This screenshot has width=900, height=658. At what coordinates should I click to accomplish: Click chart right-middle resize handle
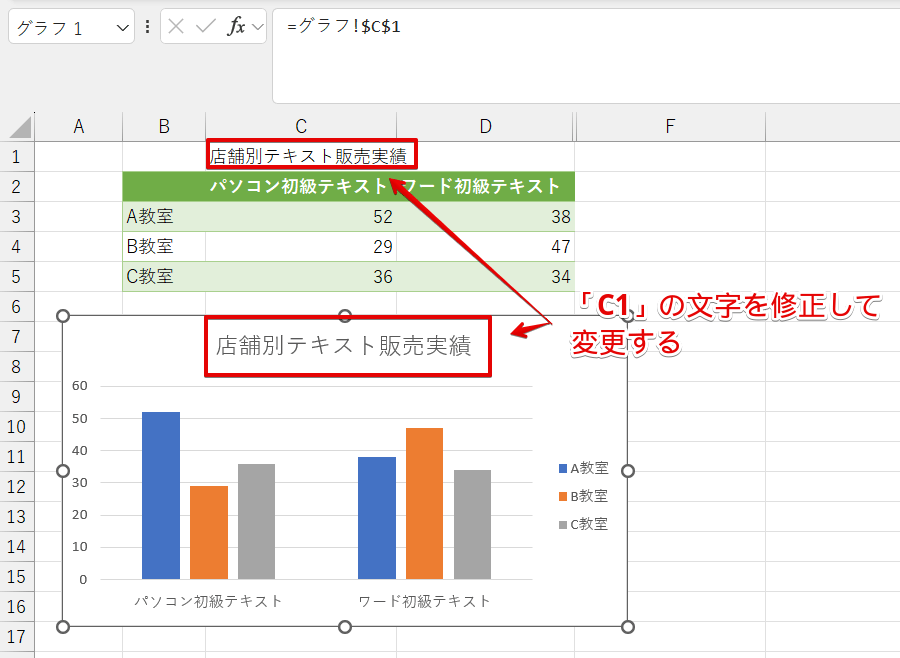(628, 471)
